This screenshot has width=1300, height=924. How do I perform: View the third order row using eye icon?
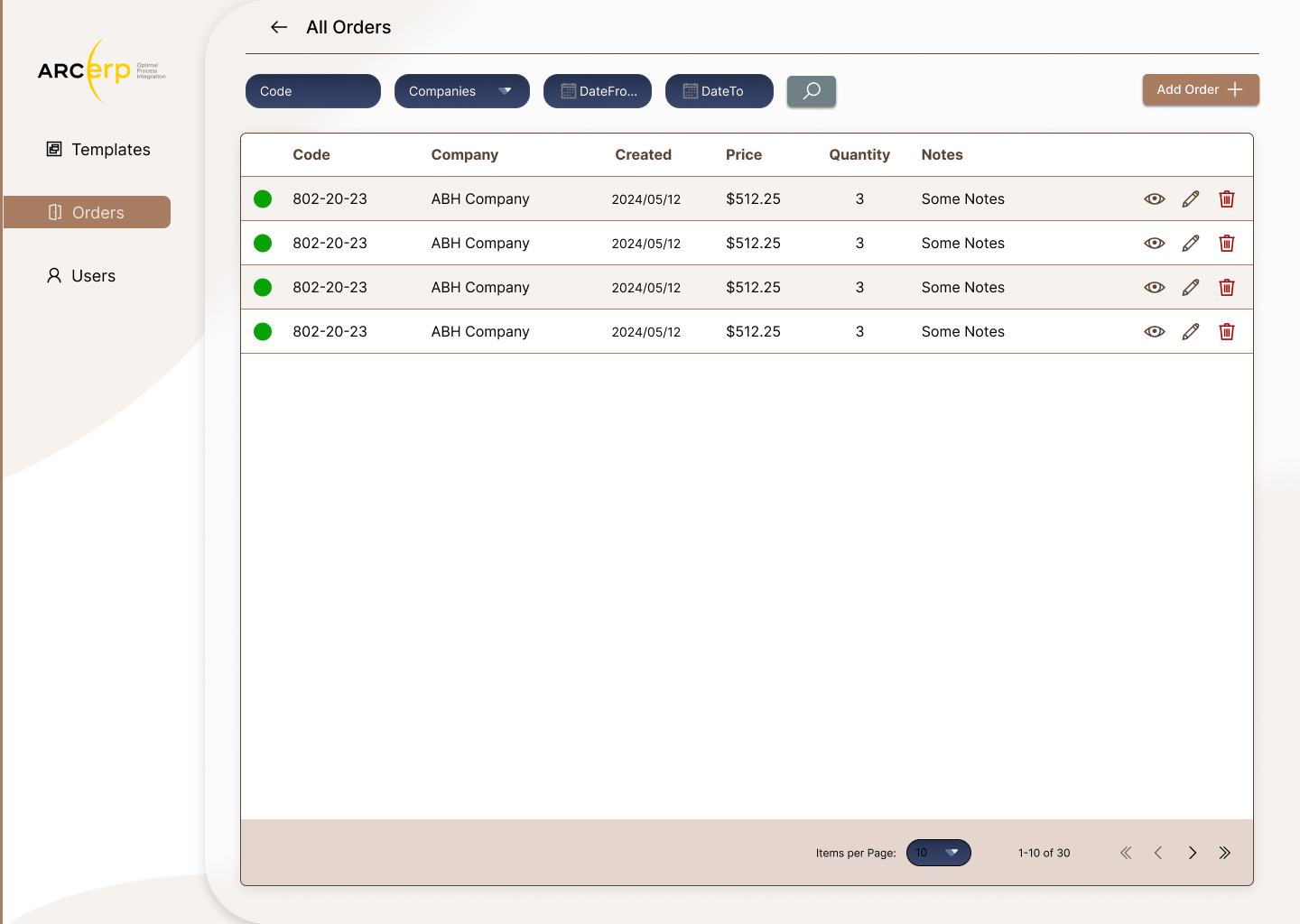tap(1155, 287)
